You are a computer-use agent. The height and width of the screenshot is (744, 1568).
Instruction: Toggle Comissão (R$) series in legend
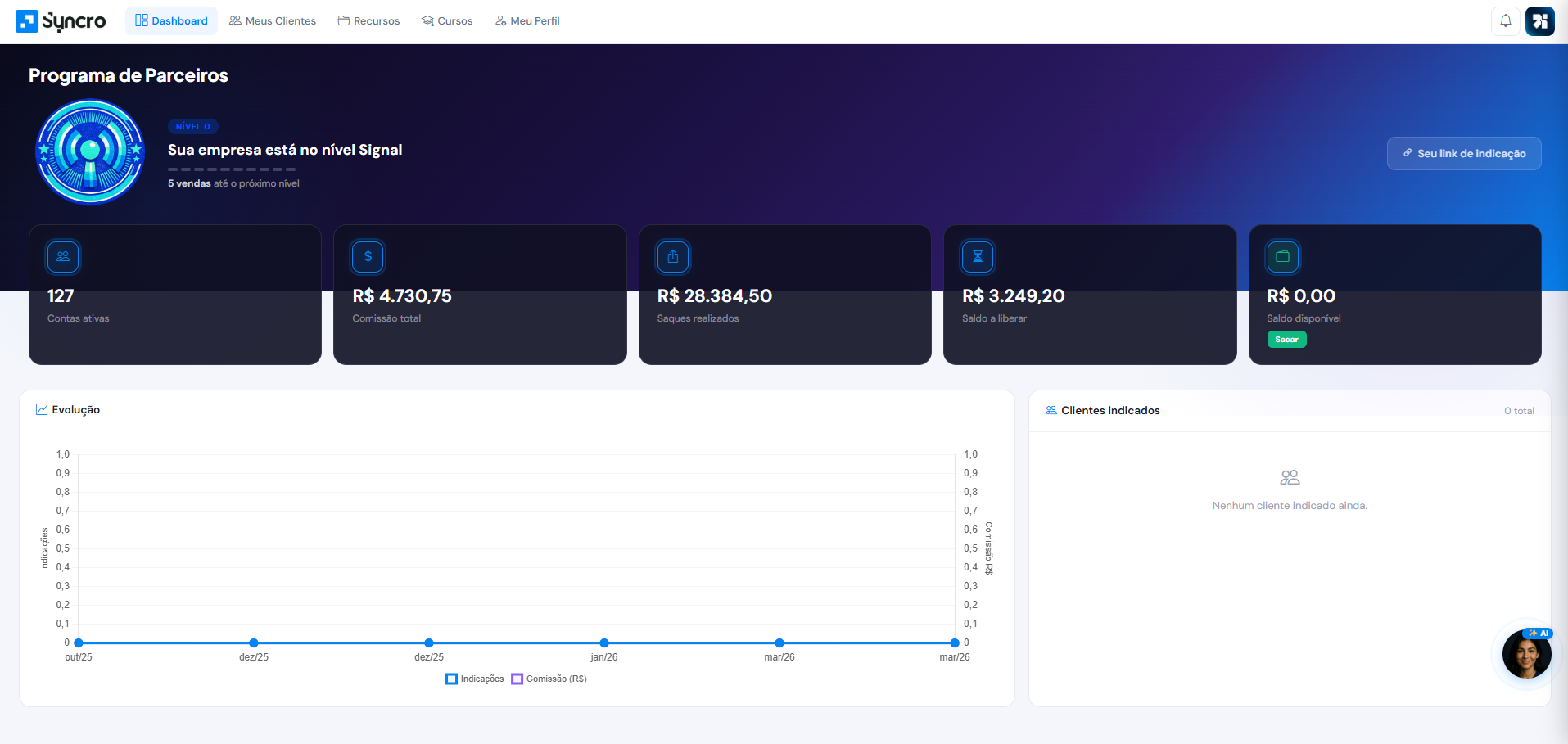(549, 679)
